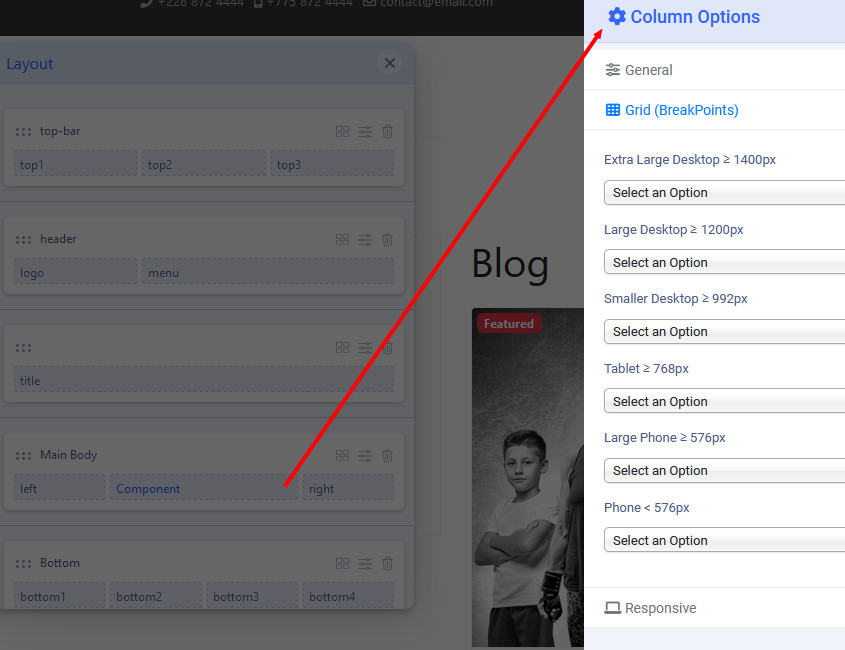Select the Component column in Main Body
Image resolution: width=845 pixels, height=650 pixels.
204,489
